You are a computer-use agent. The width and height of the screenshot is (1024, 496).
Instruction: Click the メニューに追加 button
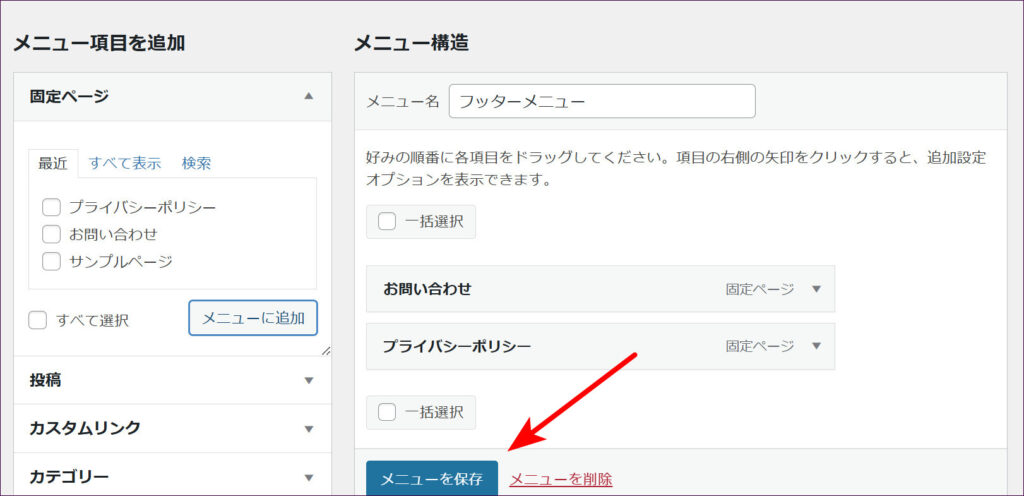click(x=253, y=318)
